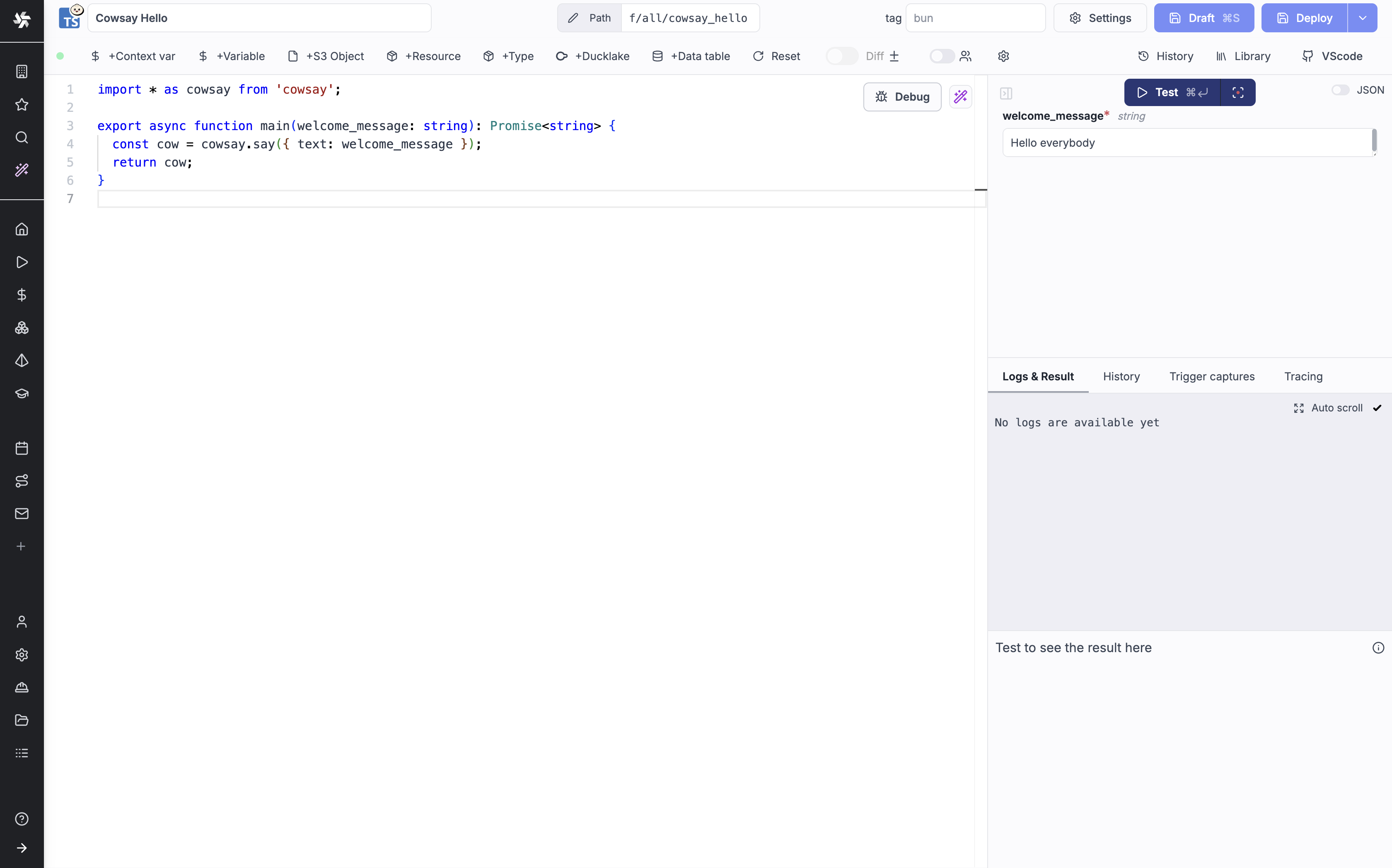Switch to the Trigger captures tab
The height and width of the screenshot is (868, 1392).
[x=1211, y=377]
